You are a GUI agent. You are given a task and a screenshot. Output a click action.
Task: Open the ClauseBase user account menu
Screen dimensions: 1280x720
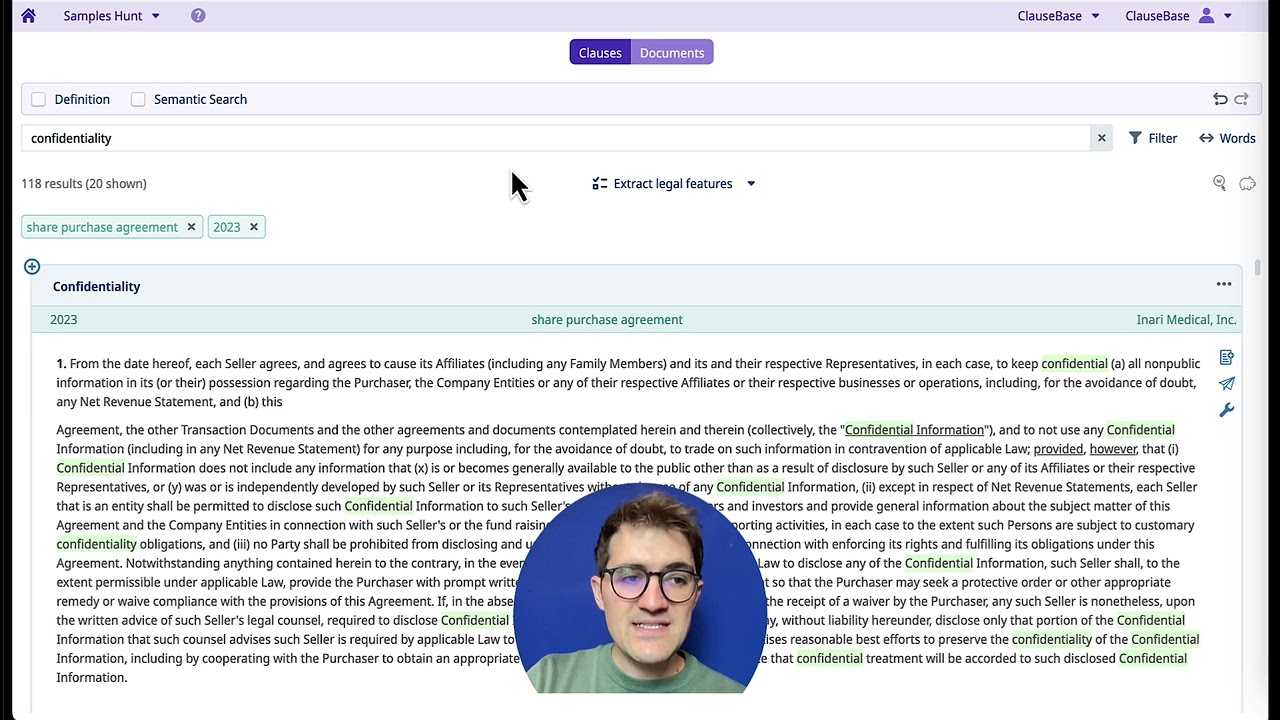pyautogui.click(x=1178, y=16)
